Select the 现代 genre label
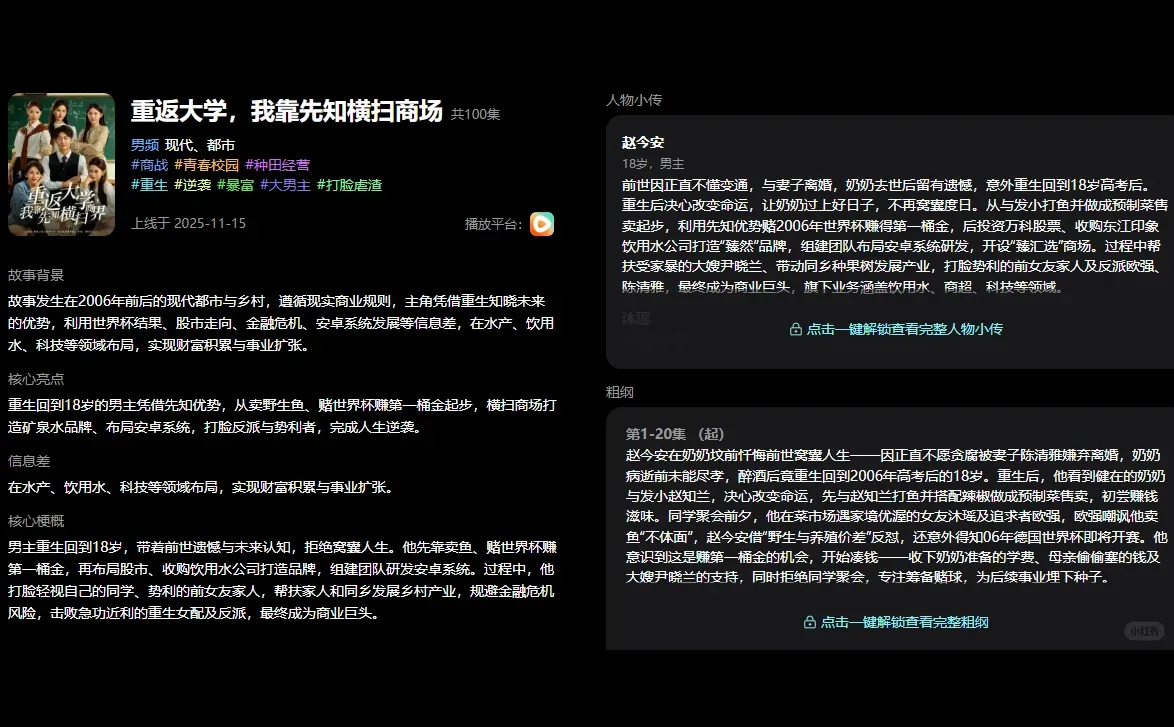The height and width of the screenshot is (727, 1174). click(x=176, y=143)
